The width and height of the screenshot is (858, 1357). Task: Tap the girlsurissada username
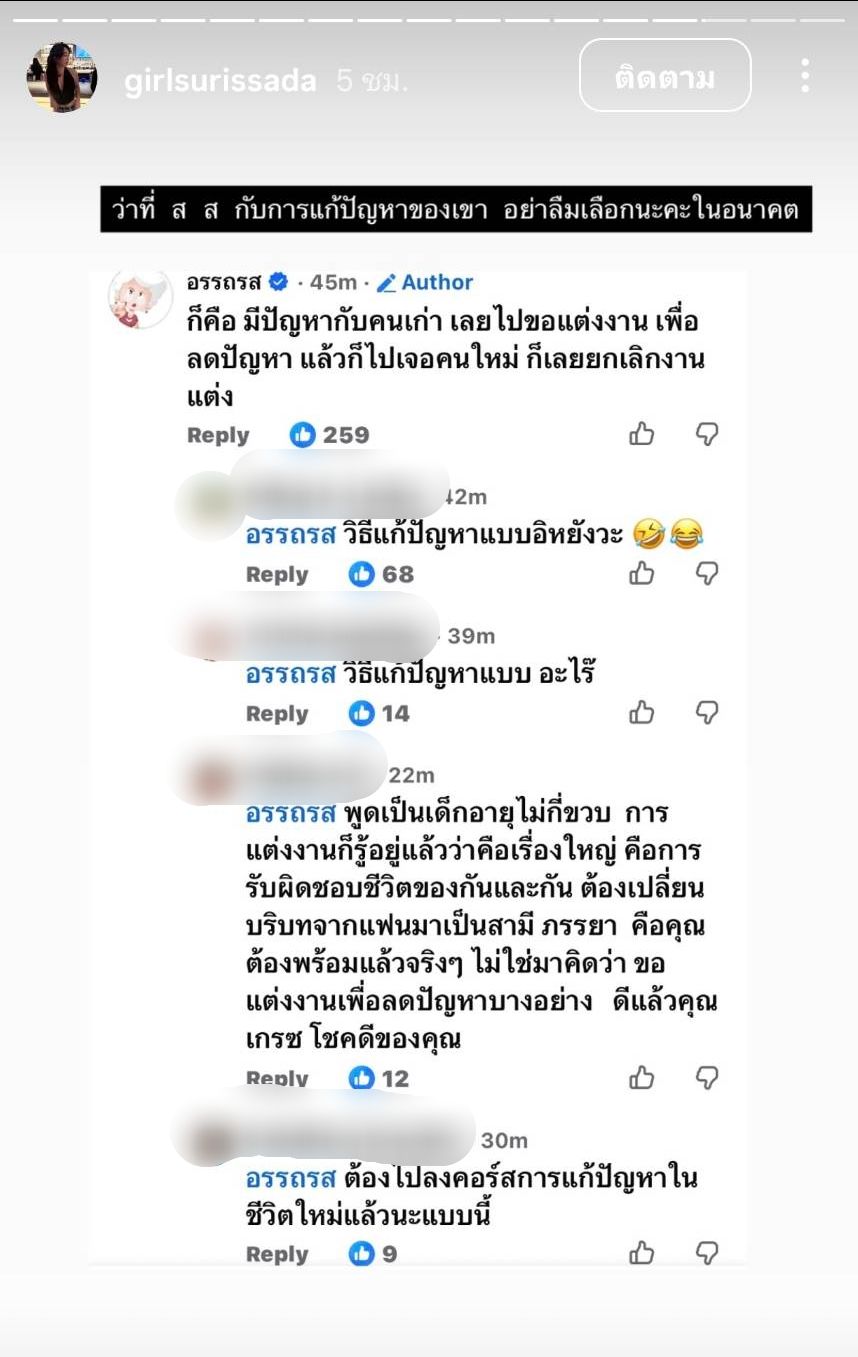(x=220, y=80)
